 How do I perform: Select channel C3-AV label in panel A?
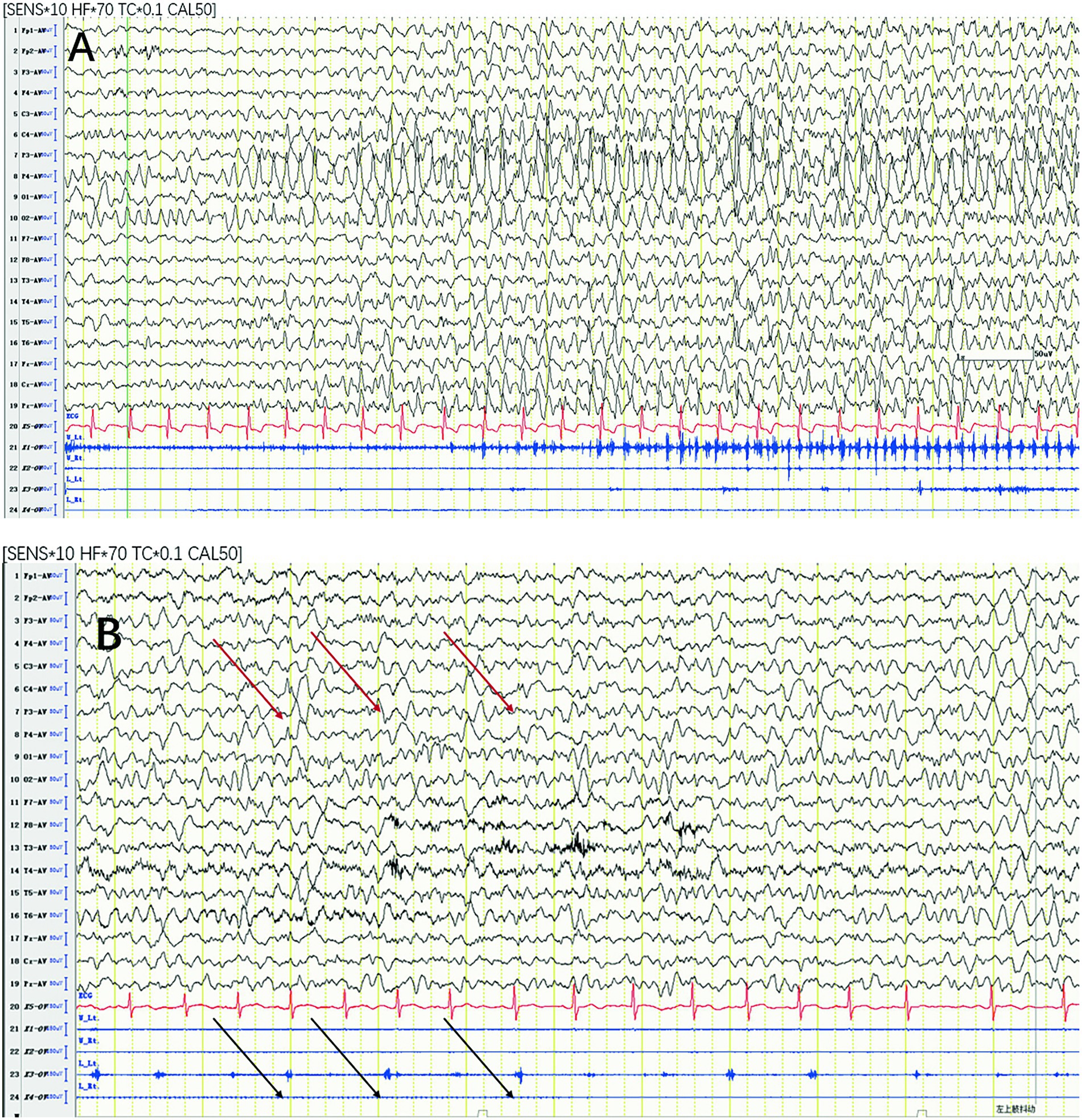pos(32,113)
